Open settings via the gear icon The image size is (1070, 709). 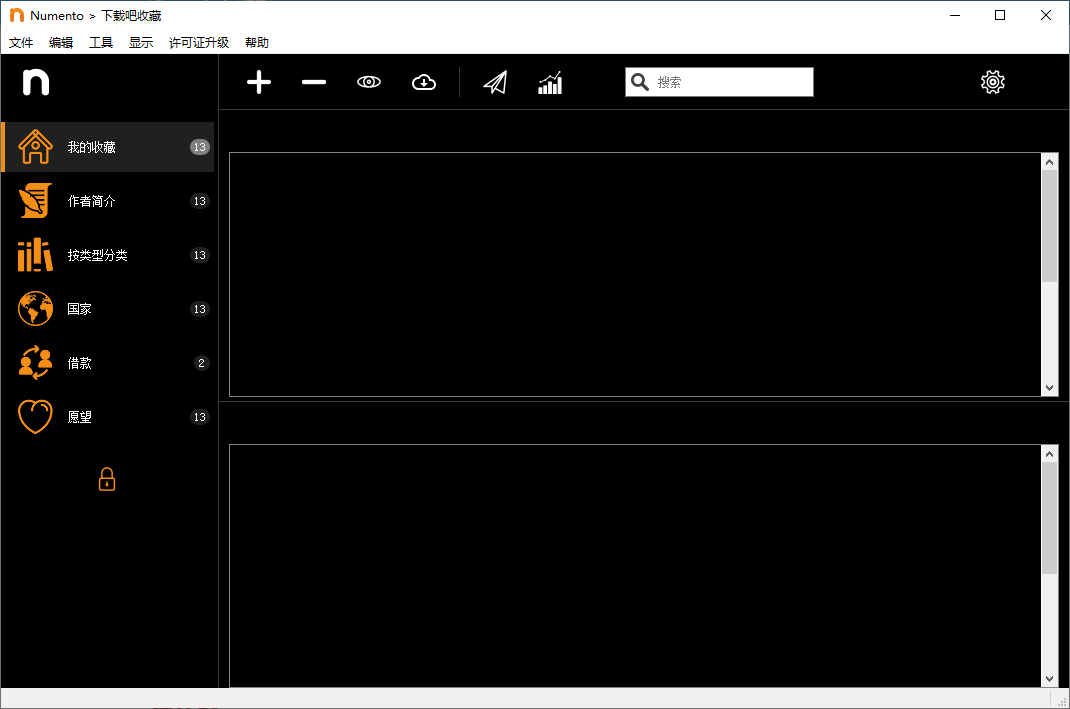[992, 83]
